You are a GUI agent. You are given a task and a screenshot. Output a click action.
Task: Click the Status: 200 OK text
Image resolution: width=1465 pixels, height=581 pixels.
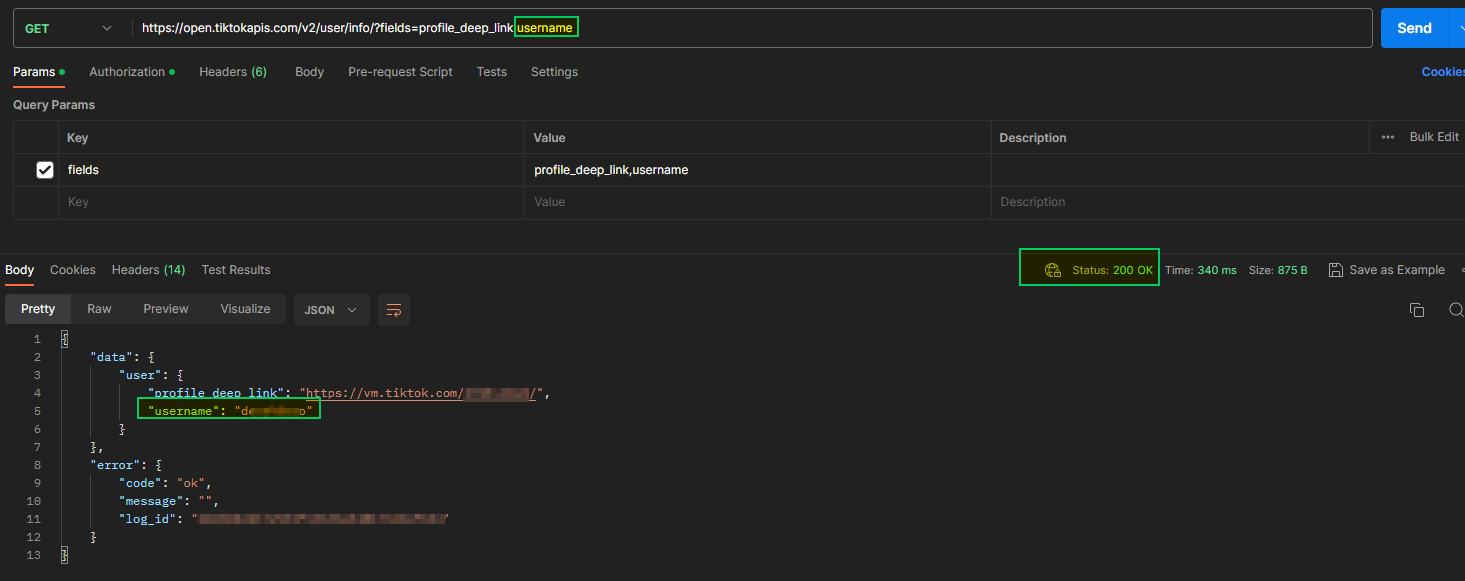[1112, 270]
